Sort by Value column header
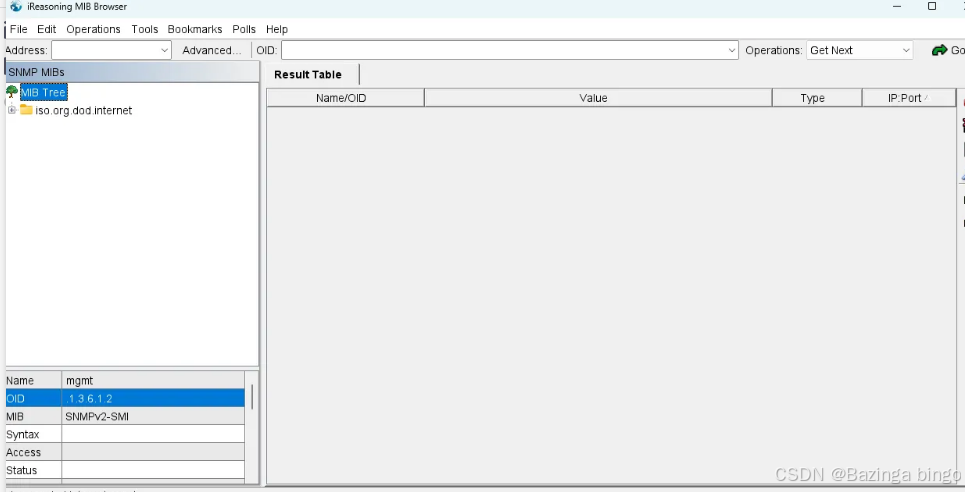The height and width of the screenshot is (492, 965). click(x=598, y=98)
